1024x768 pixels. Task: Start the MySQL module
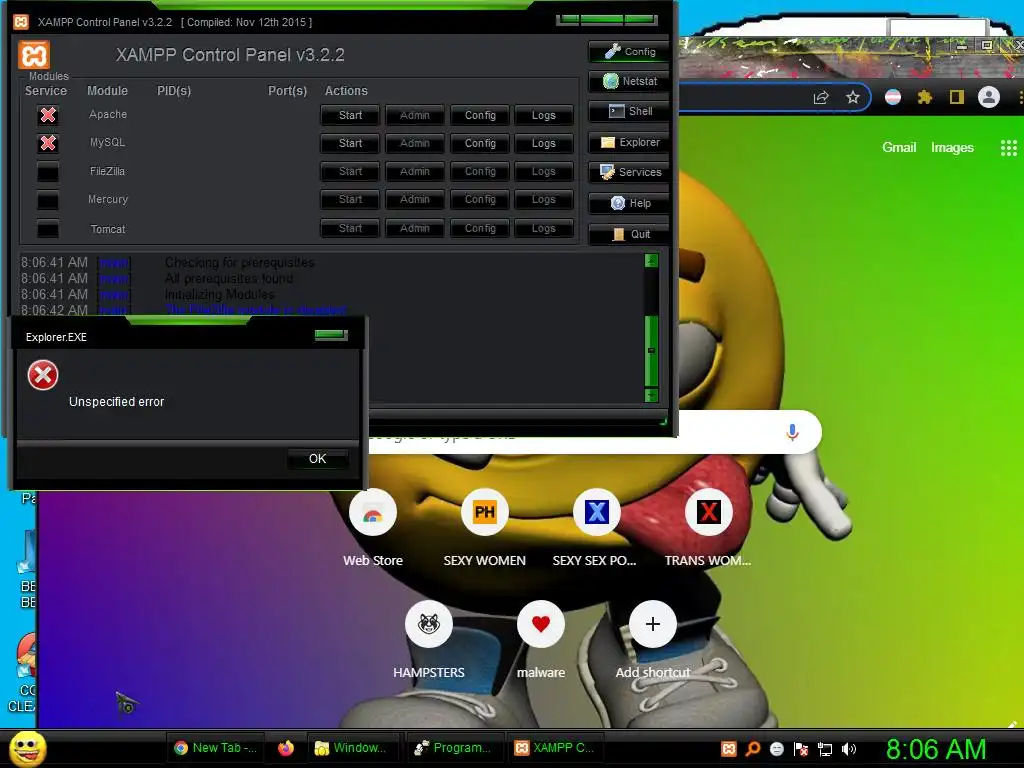(350, 143)
